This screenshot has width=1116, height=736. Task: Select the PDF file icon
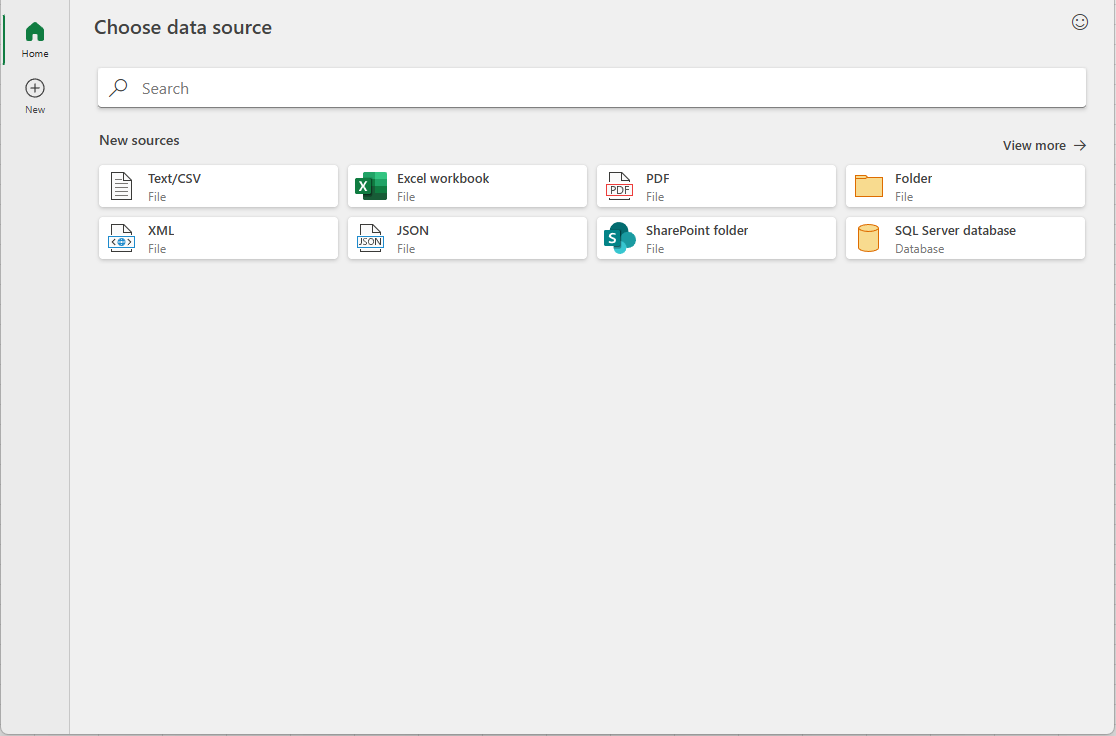[x=619, y=186]
